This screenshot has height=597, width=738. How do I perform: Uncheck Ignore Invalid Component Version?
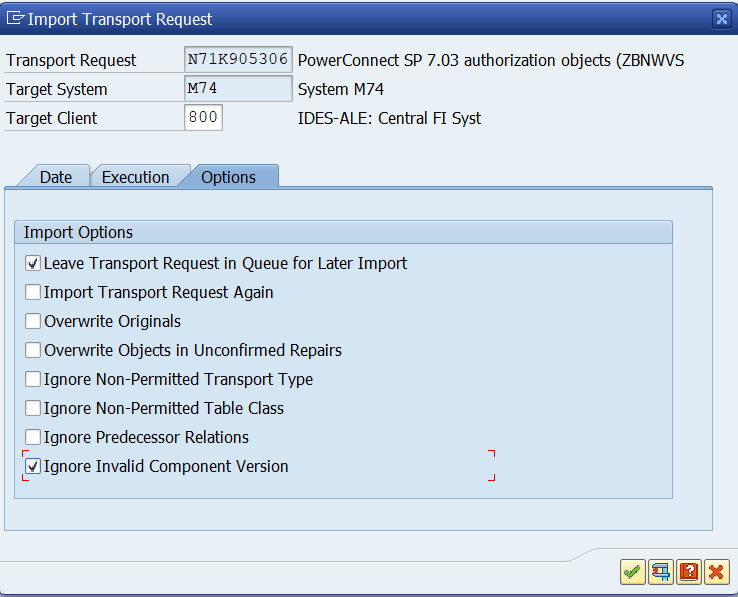(x=34, y=467)
